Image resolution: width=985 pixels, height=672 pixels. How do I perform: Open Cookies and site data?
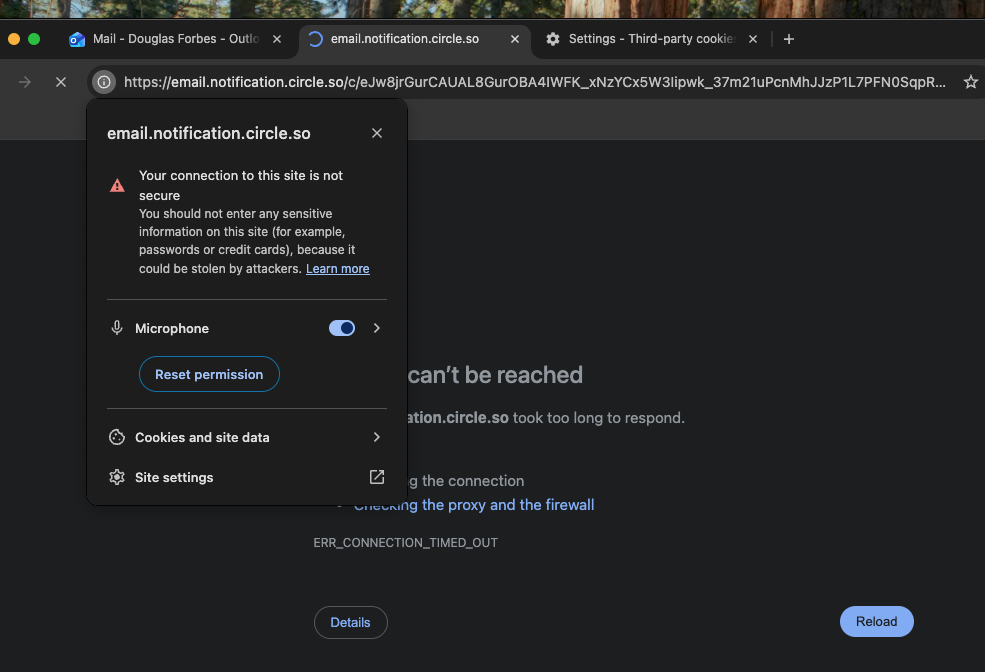[x=246, y=438]
